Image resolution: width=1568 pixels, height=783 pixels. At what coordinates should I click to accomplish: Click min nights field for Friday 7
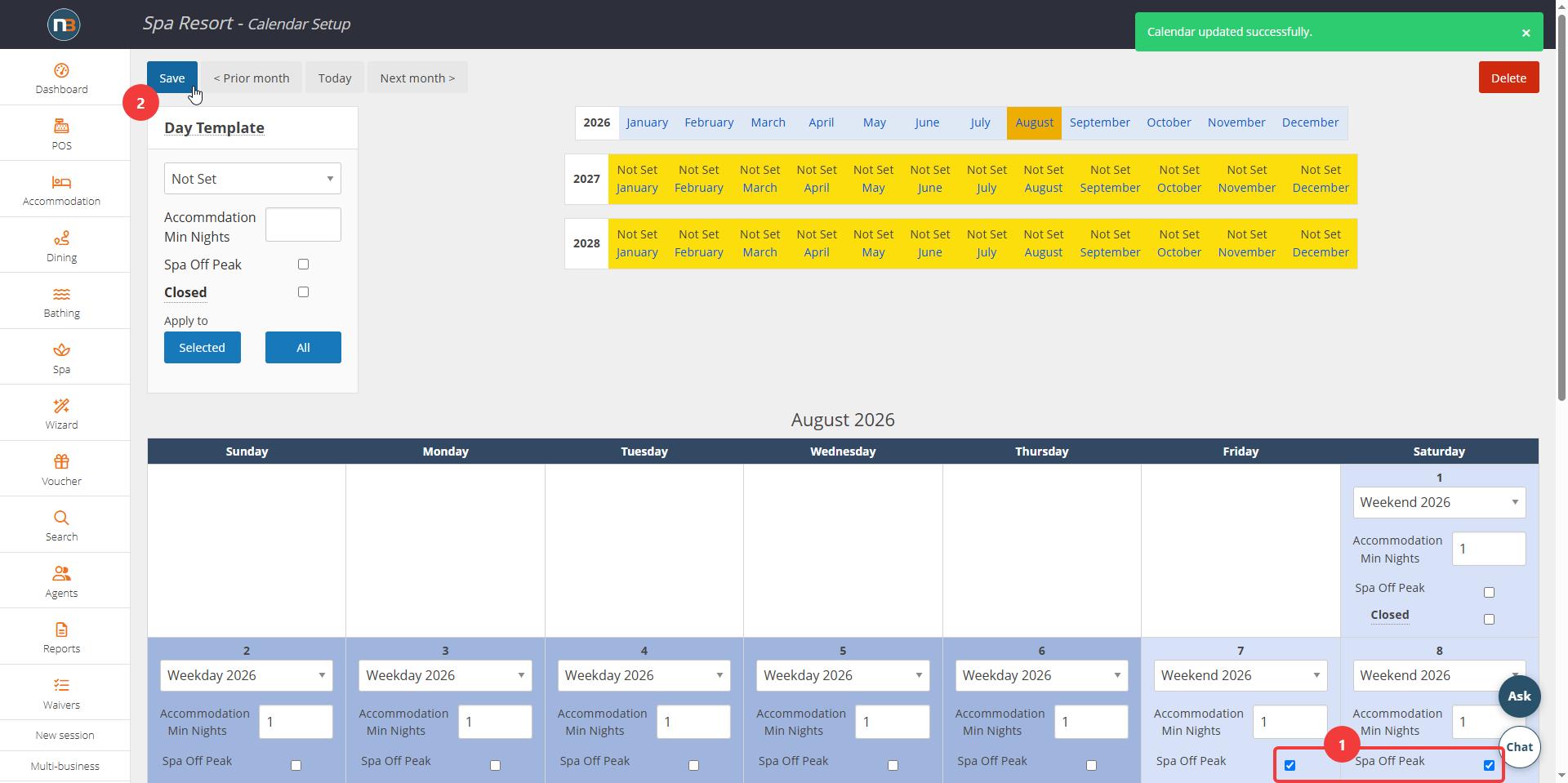pyautogui.click(x=1290, y=722)
